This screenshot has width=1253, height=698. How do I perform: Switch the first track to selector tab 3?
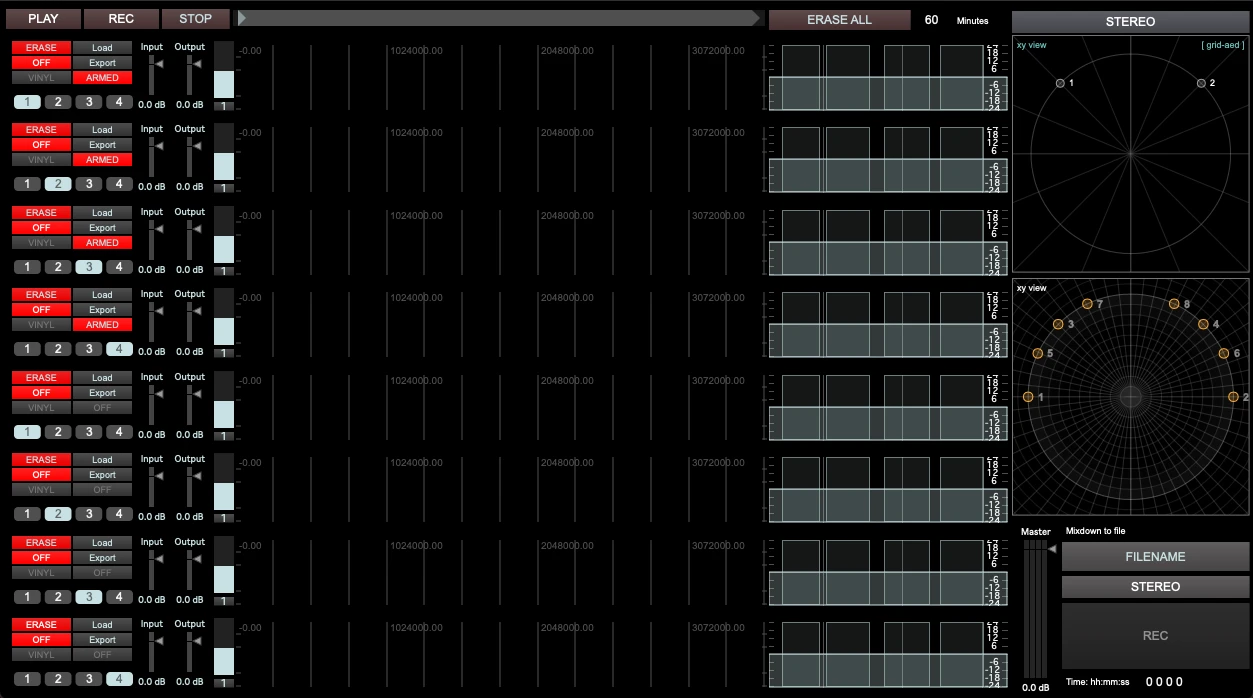click(89, 102)
